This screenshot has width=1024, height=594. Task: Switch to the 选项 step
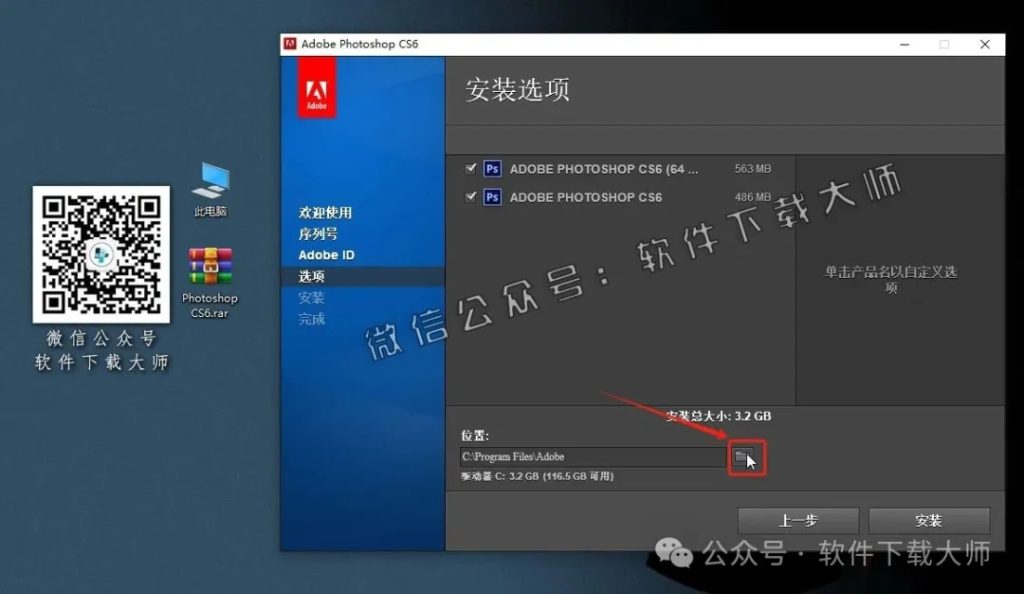tap(312, 276)
